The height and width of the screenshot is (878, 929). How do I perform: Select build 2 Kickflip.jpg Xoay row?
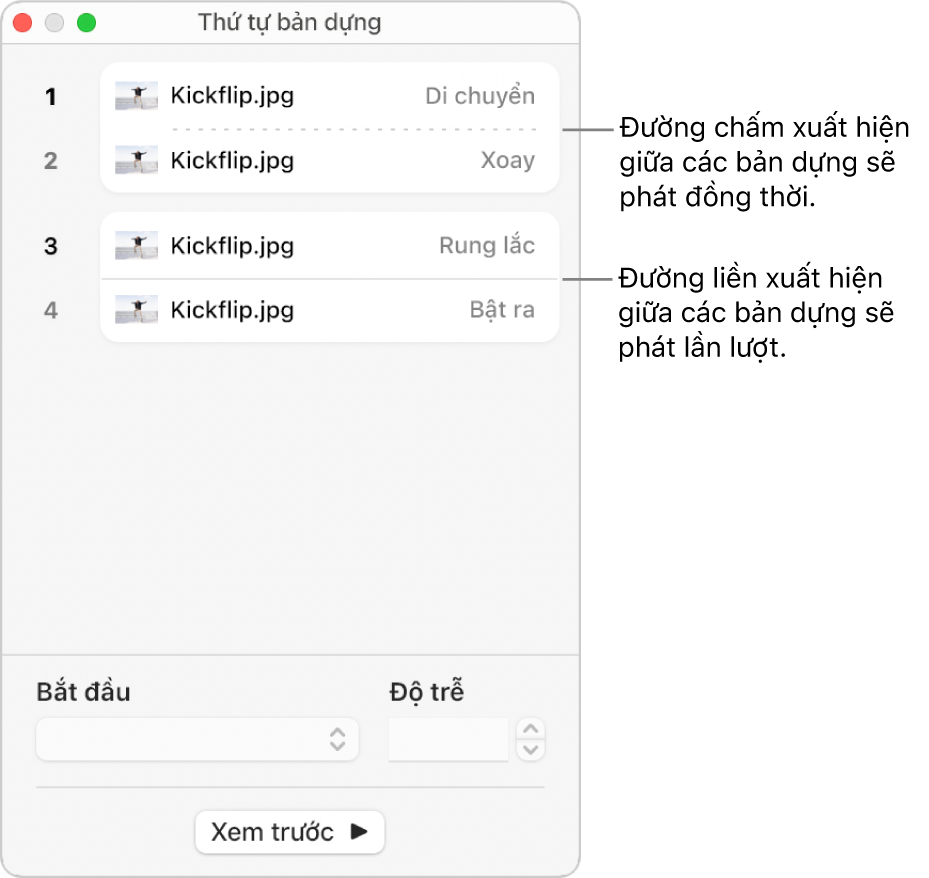[329, 161]
